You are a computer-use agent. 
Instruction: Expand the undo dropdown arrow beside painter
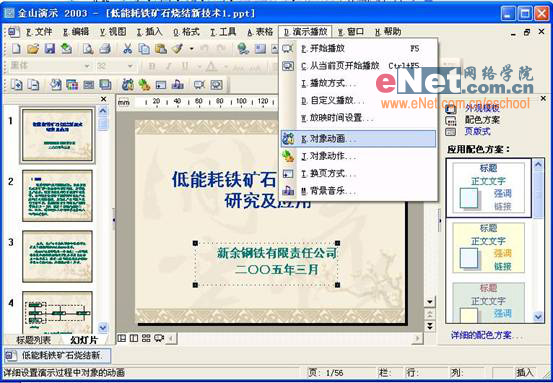click(192, 49)
